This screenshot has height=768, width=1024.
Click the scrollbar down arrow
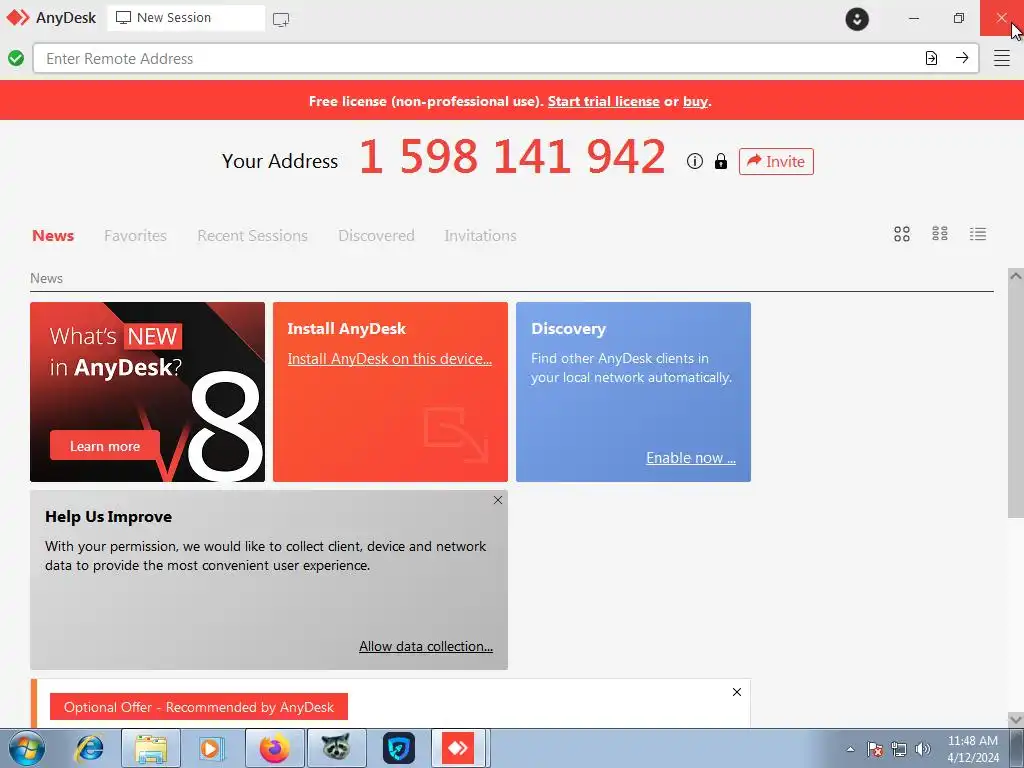click(x=1016, y=718)
